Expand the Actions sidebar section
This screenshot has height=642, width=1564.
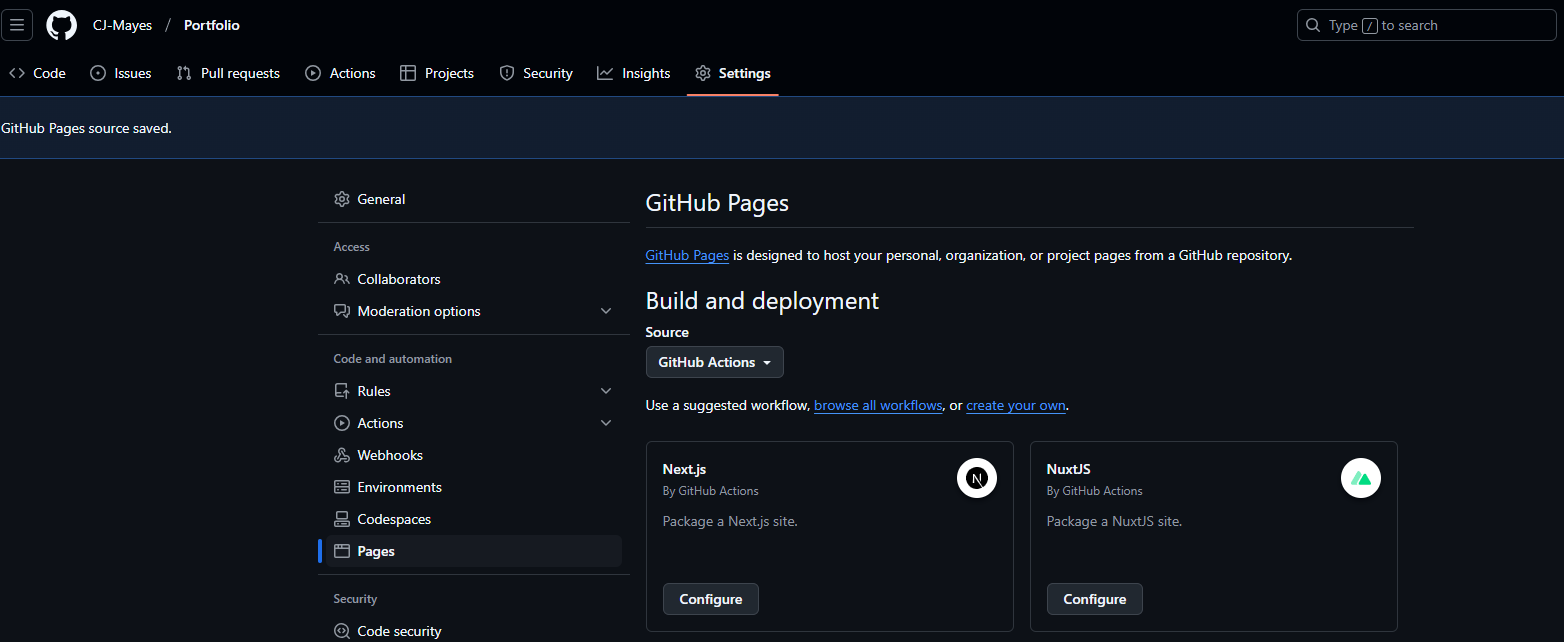[x=605, y=423]
